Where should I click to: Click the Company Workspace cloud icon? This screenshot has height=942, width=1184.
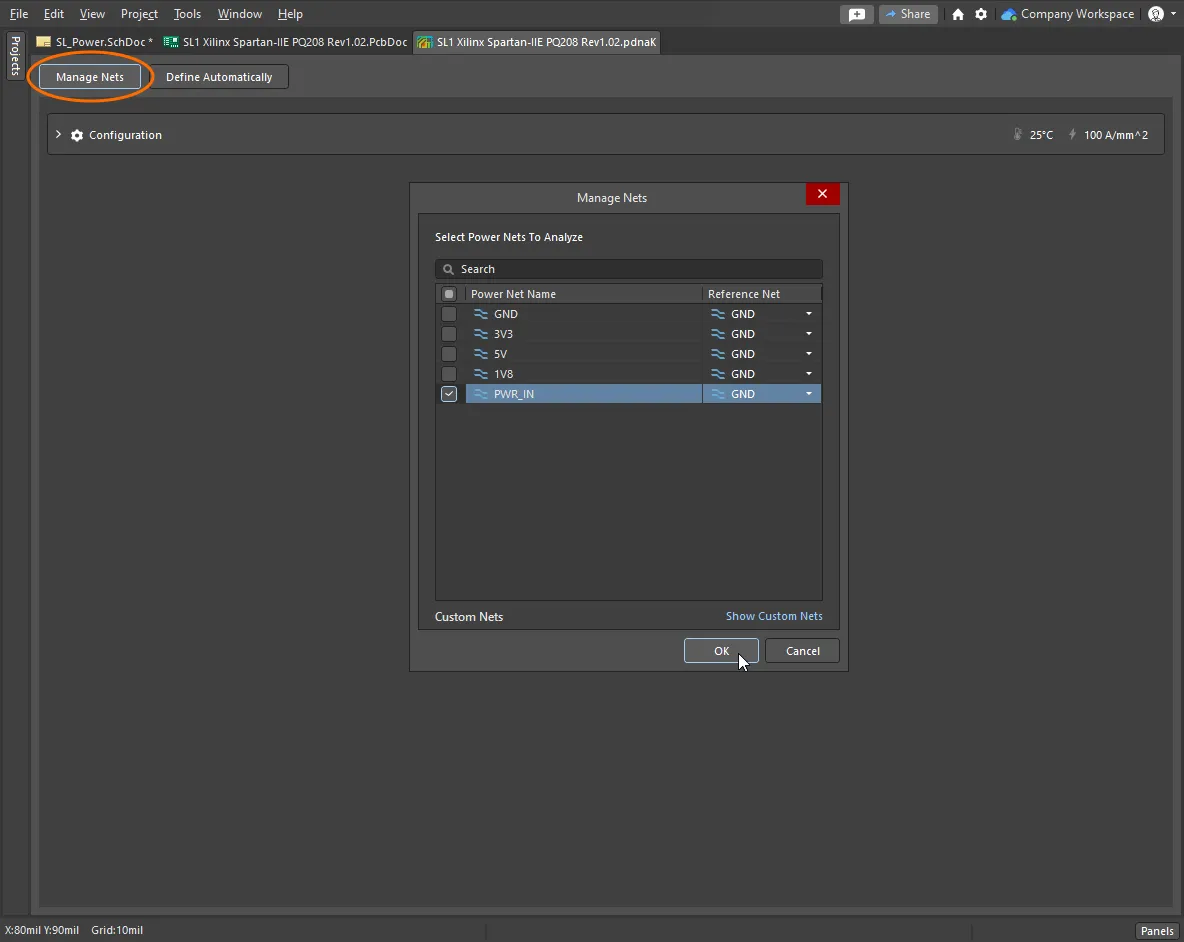[1009, 14]
